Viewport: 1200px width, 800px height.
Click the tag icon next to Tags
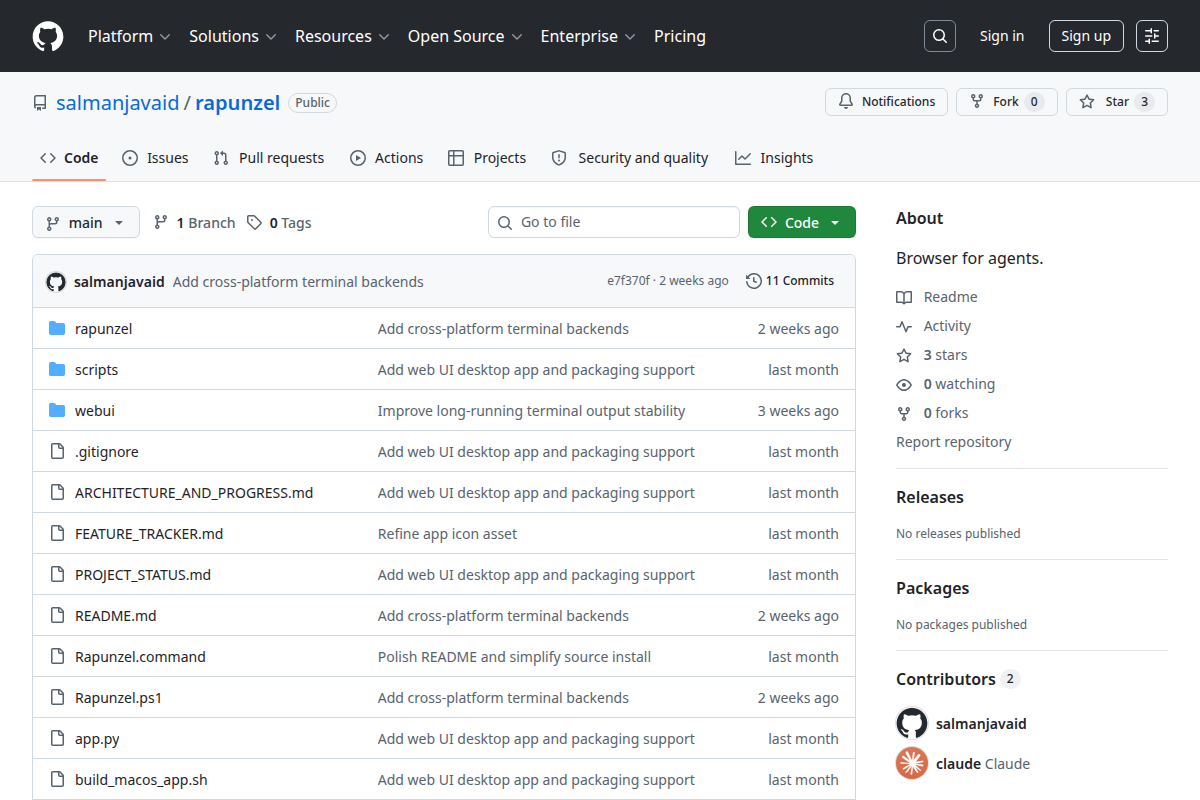[x=255, y=223]
